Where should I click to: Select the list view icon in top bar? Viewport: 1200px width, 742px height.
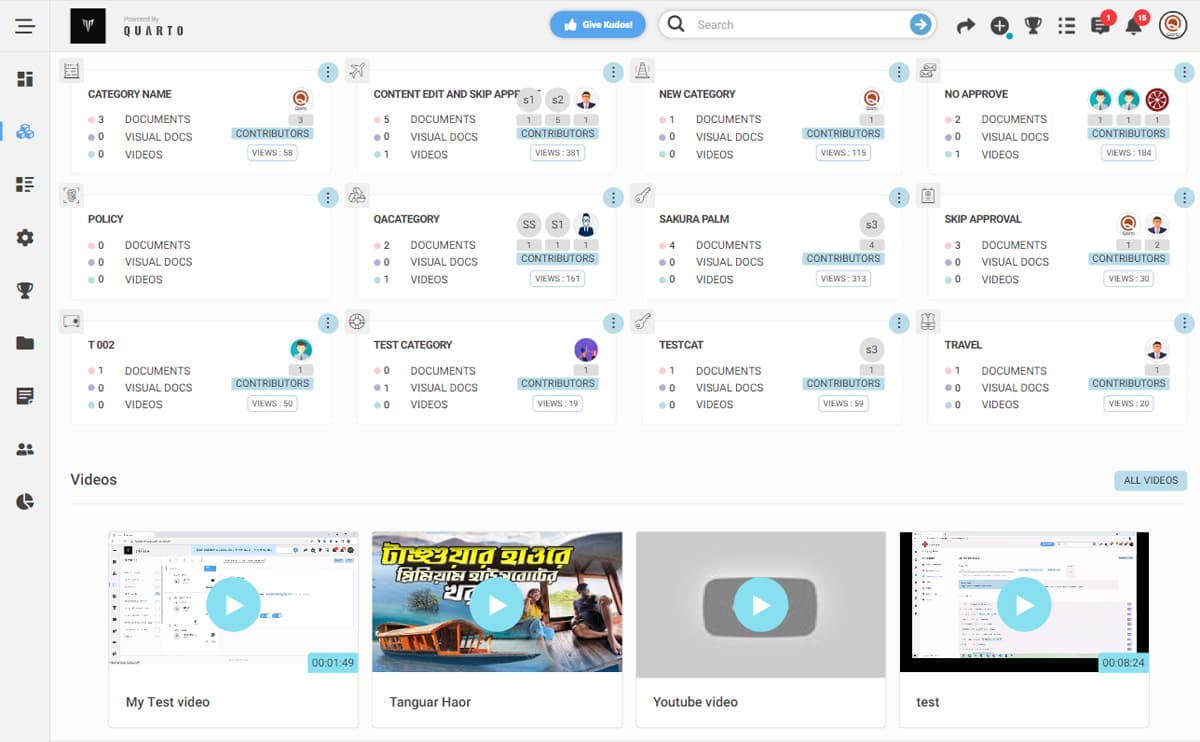[1067, 26]
